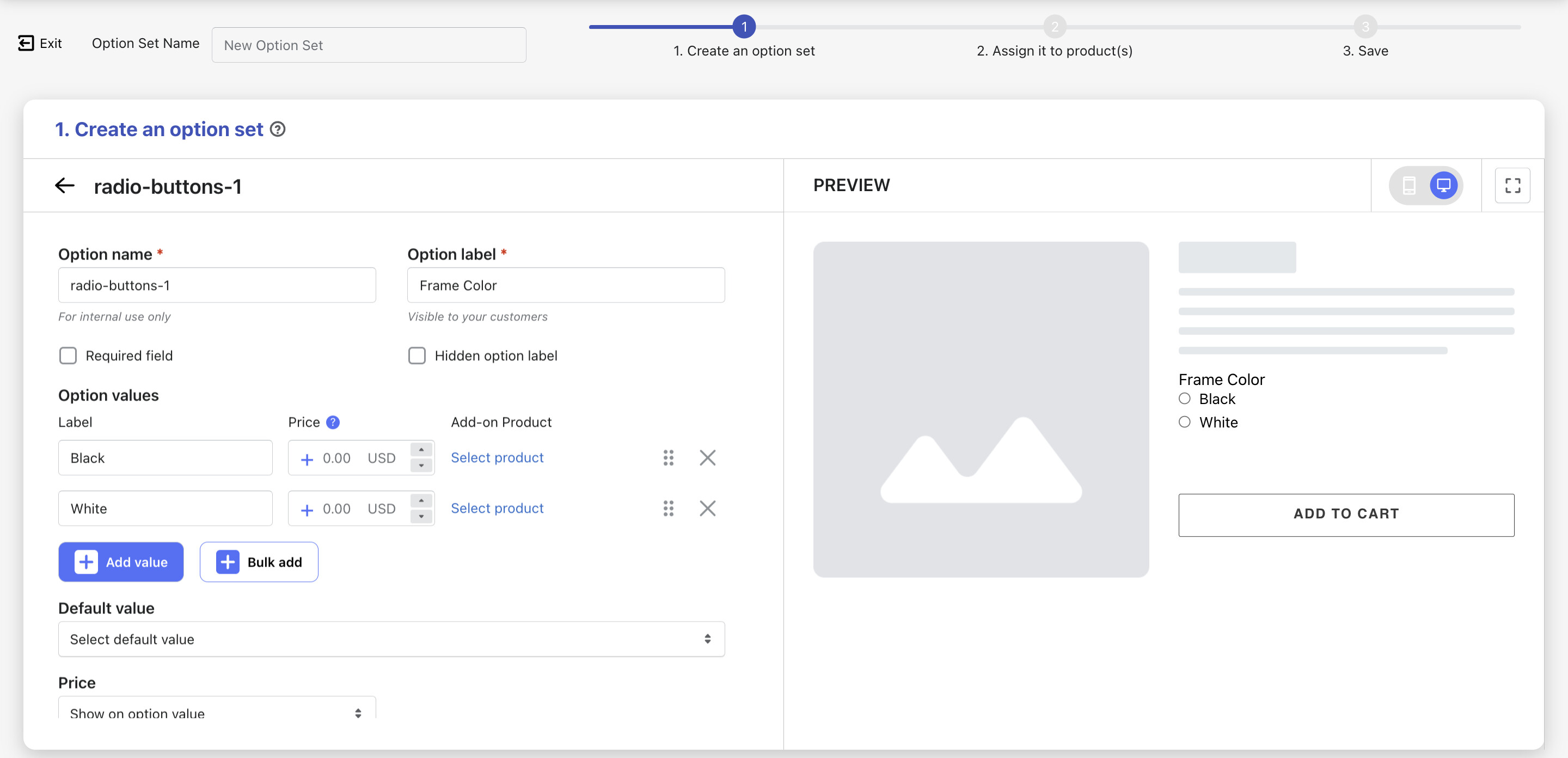
Task: Open help for Create an option set
Action: tap(278, 129)
